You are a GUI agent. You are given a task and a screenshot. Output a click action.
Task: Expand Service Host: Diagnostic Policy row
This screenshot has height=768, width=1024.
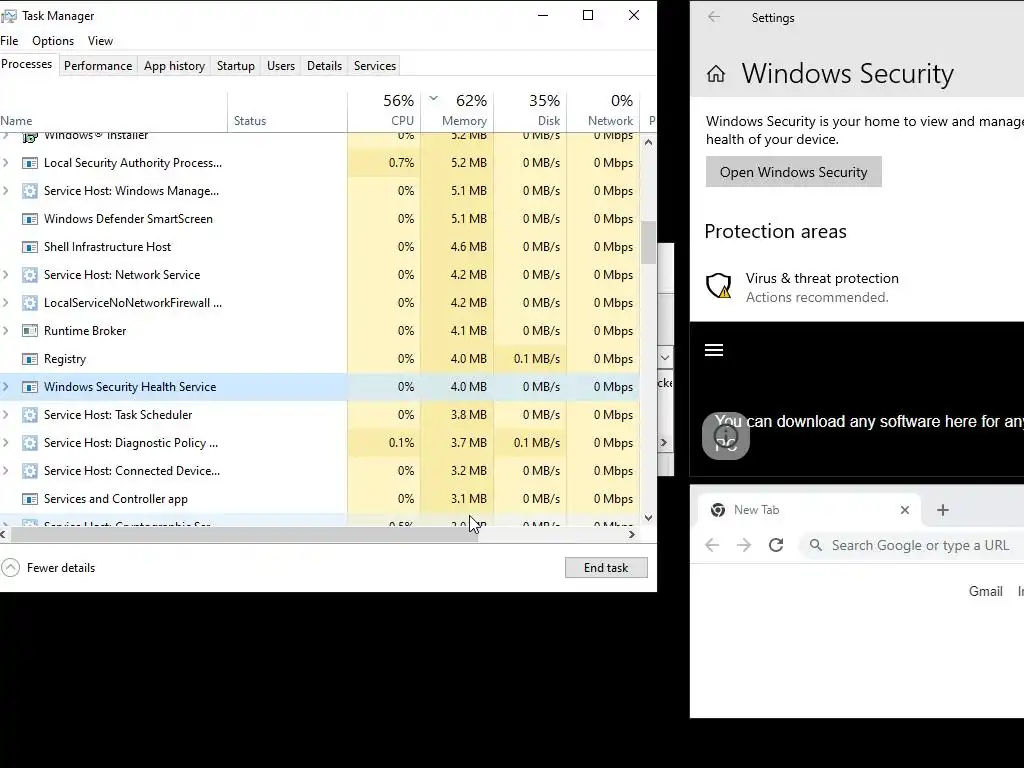(x=6, y=443)
